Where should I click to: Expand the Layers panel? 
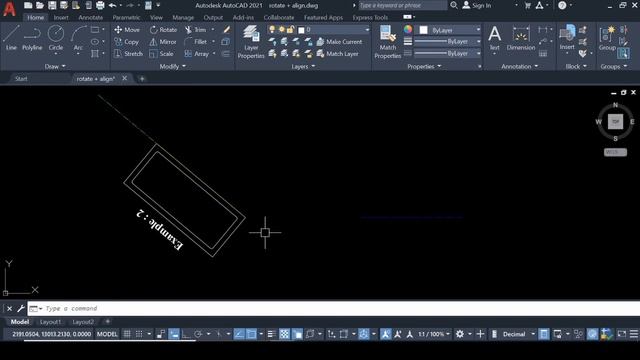303,66
